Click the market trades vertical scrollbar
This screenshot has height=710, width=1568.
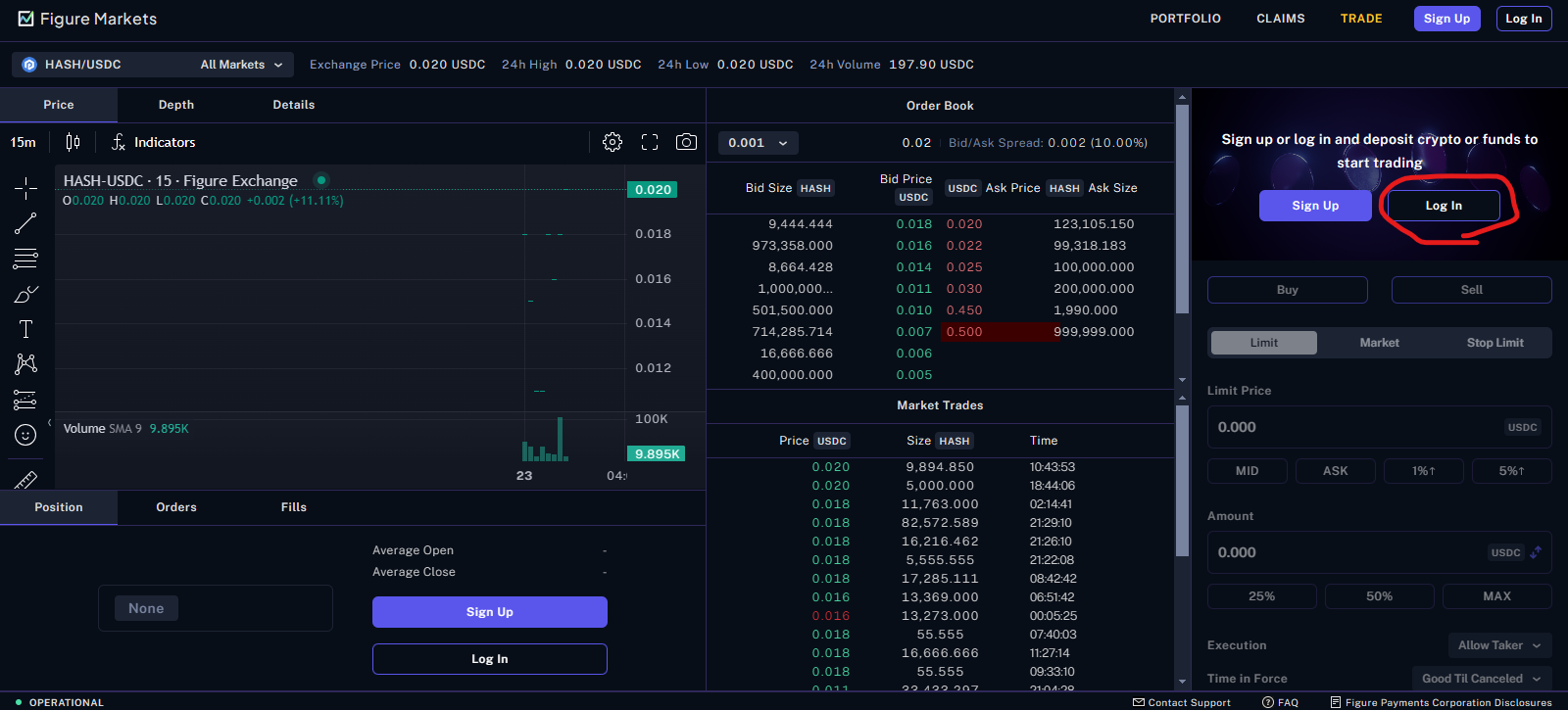(1182, 481)
